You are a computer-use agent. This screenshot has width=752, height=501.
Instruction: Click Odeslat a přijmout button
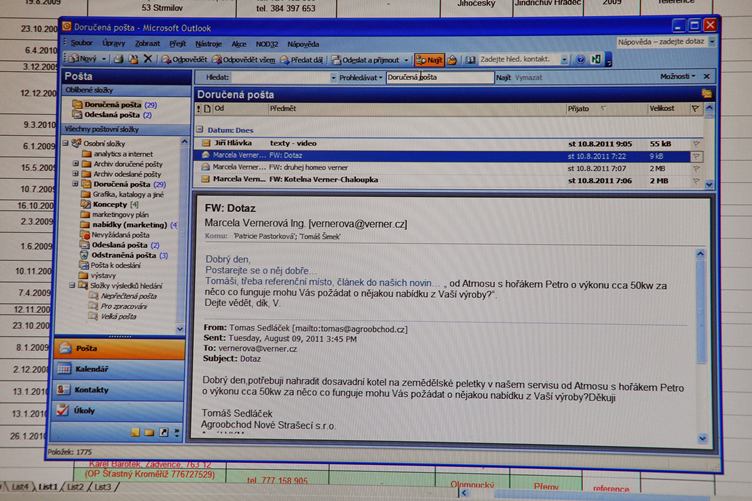365,60
